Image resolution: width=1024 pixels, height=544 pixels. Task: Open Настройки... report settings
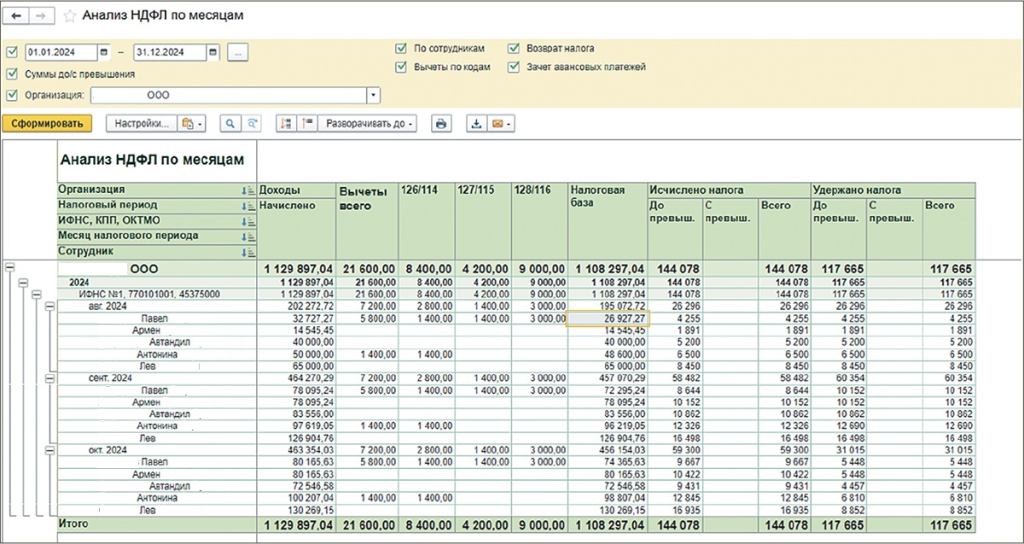tap(142, 123)
